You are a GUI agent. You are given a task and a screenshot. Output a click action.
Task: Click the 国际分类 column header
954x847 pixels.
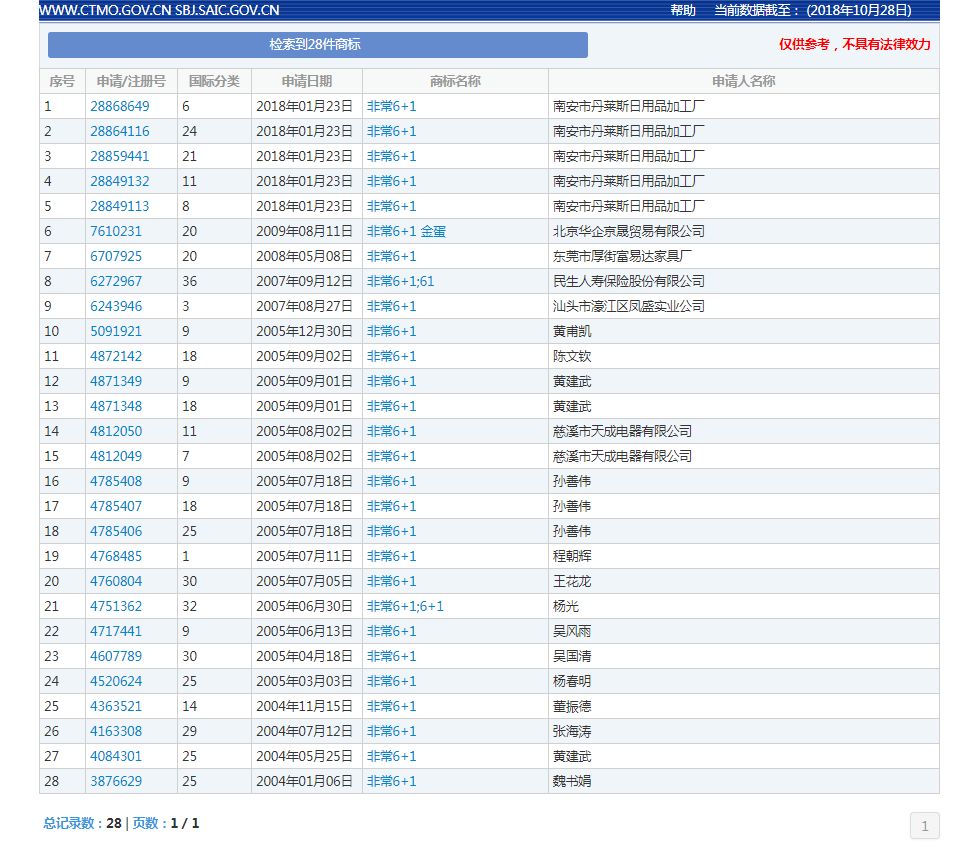214,81
